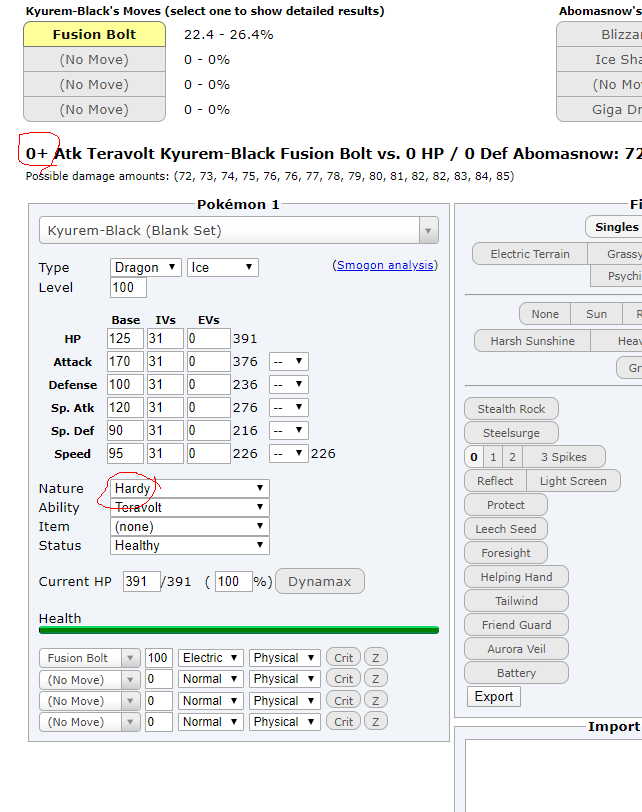Enable Tailwind field effect
The width and height of the screenshot is (642, 812).
516,601
